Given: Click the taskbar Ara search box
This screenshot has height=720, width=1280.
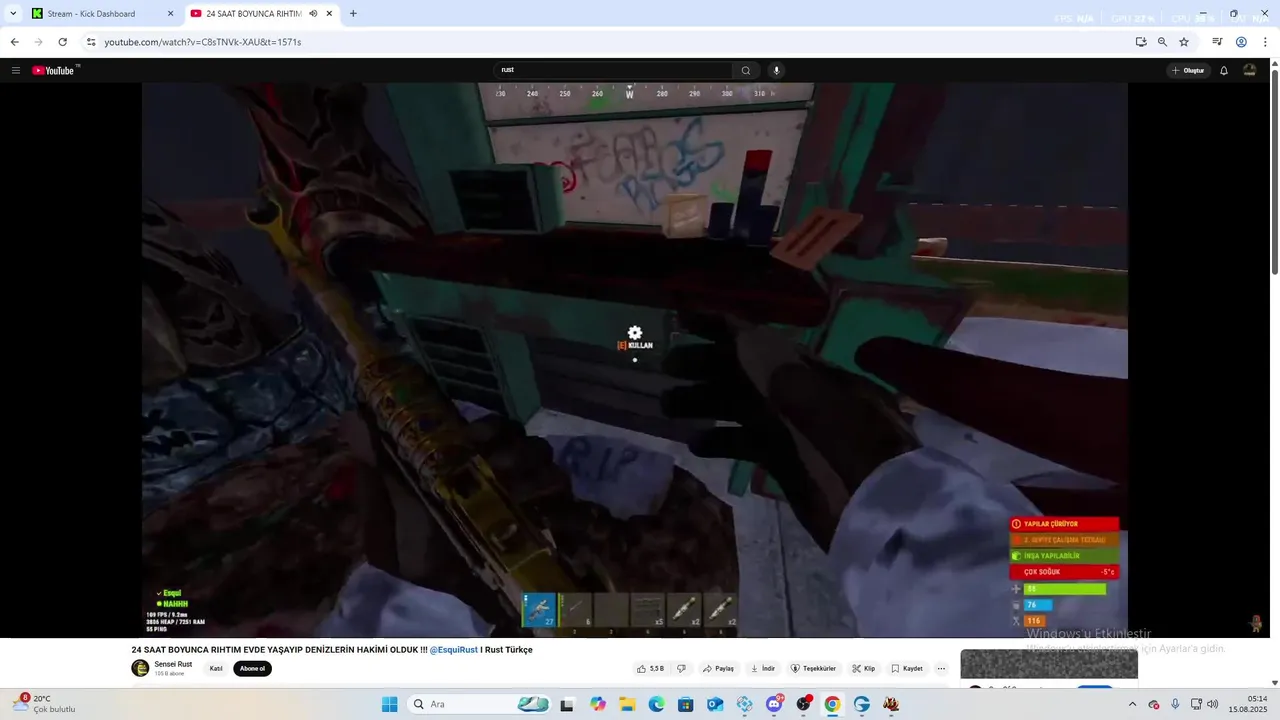Looking at the screenshot, I should (x=480, y=704).
